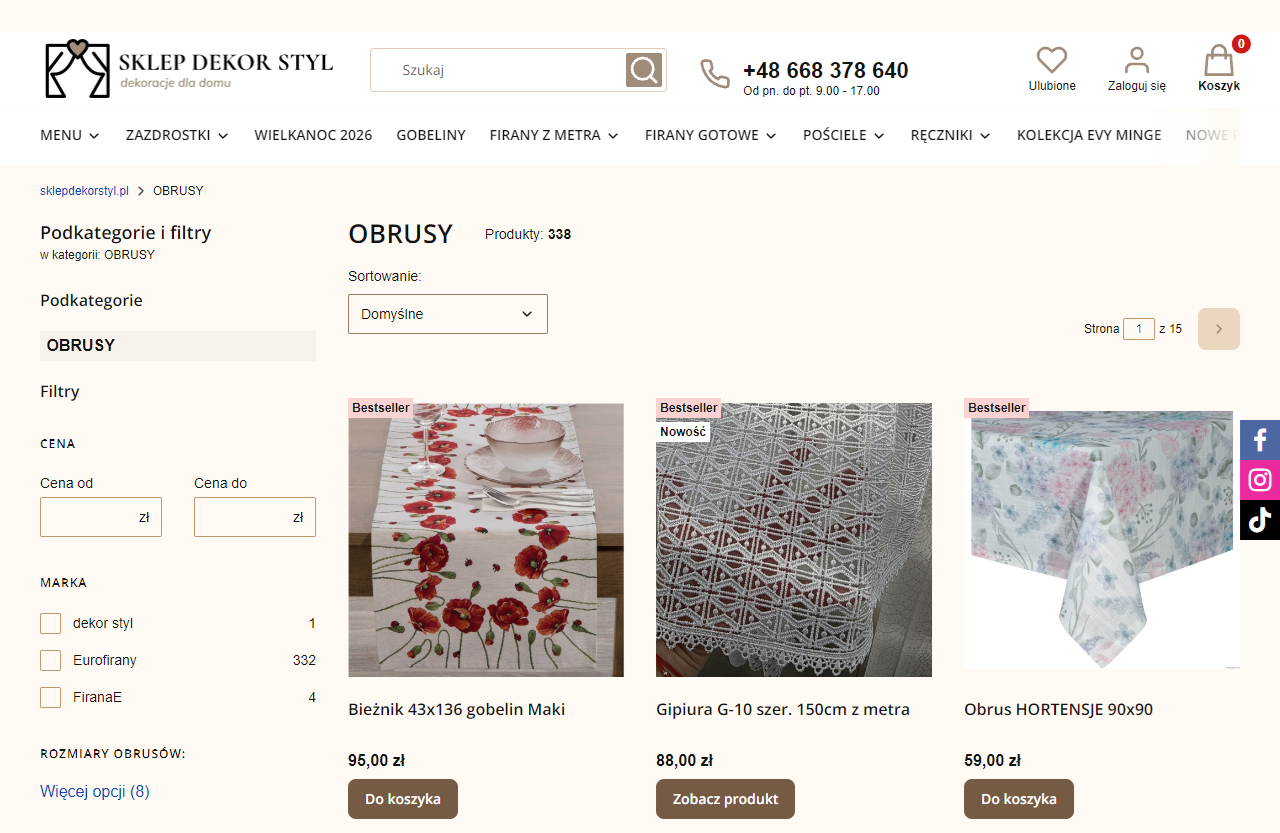Open the store's Instagram icon

click(x=1260, y=479)
